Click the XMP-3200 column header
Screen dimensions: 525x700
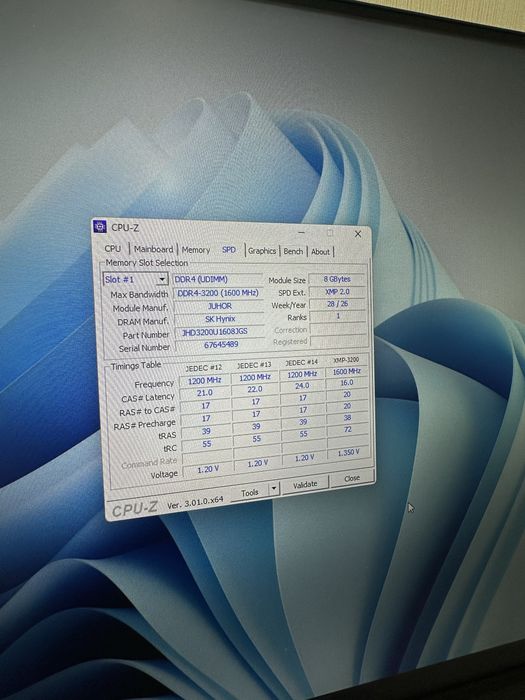(346, 360)
